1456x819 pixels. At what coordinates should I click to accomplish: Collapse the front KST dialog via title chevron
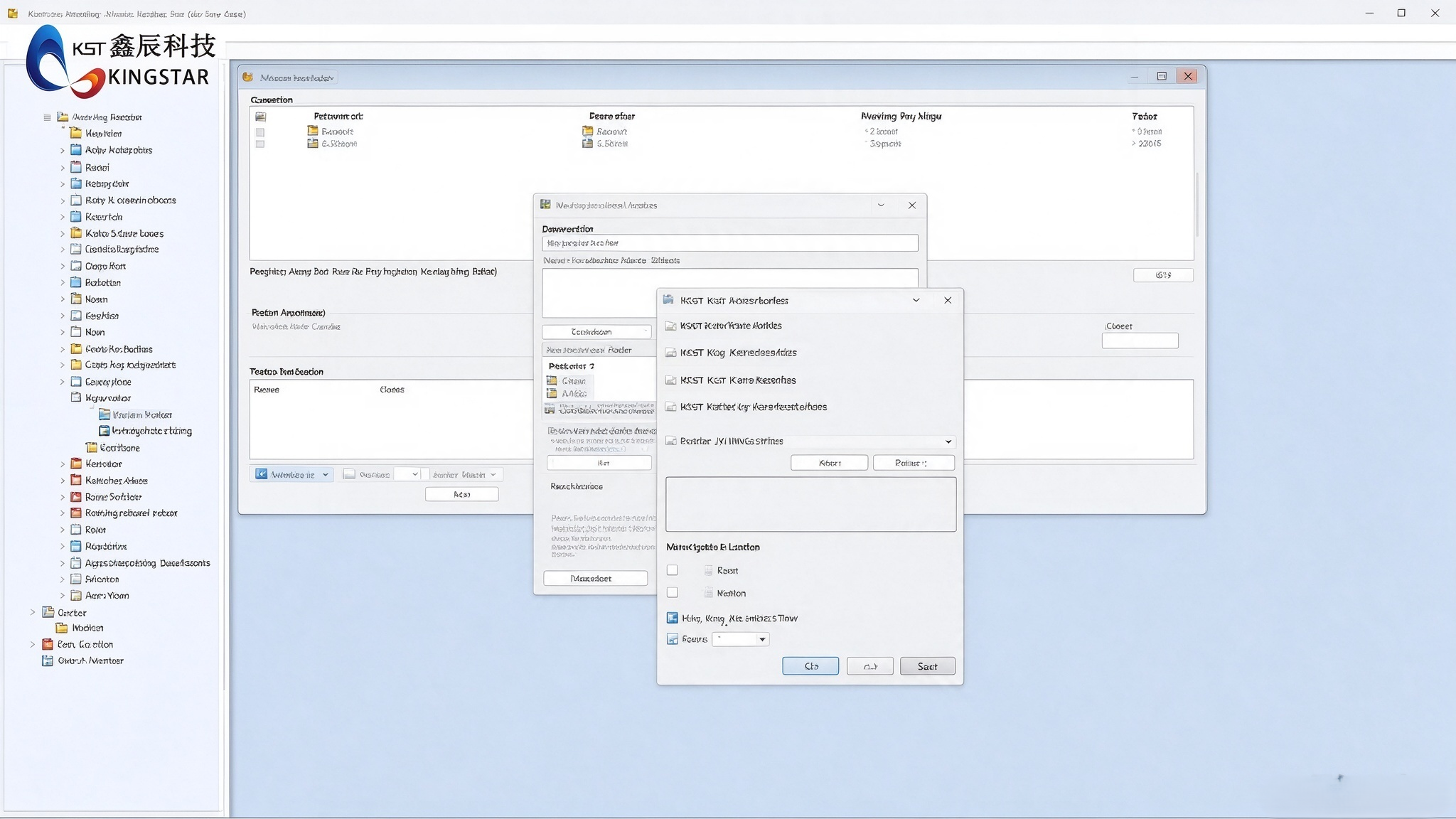[916, 300]
